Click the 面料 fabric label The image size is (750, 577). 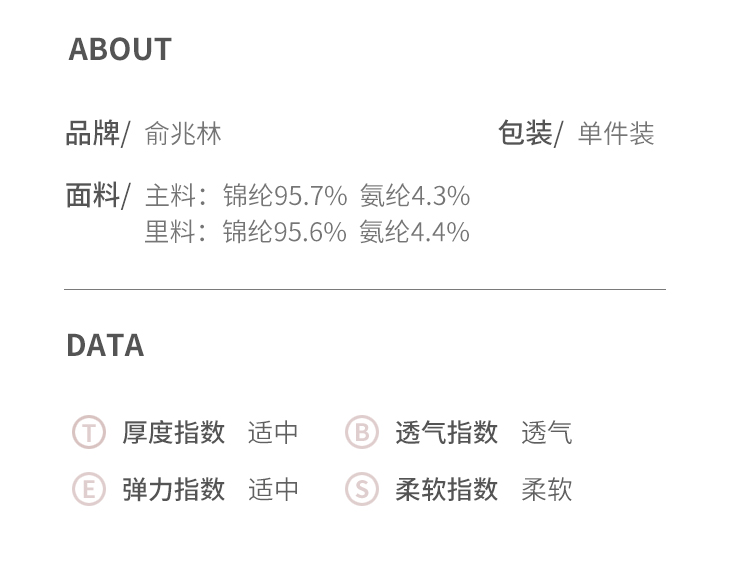coord(93,195)
